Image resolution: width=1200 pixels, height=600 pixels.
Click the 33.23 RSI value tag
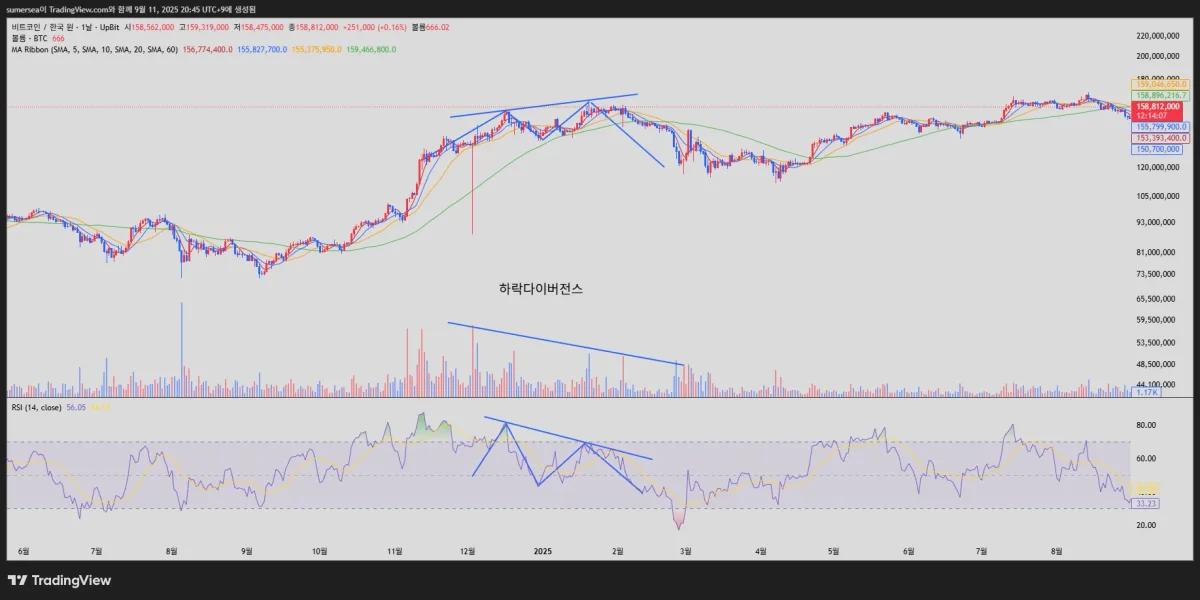point(1146,503)
